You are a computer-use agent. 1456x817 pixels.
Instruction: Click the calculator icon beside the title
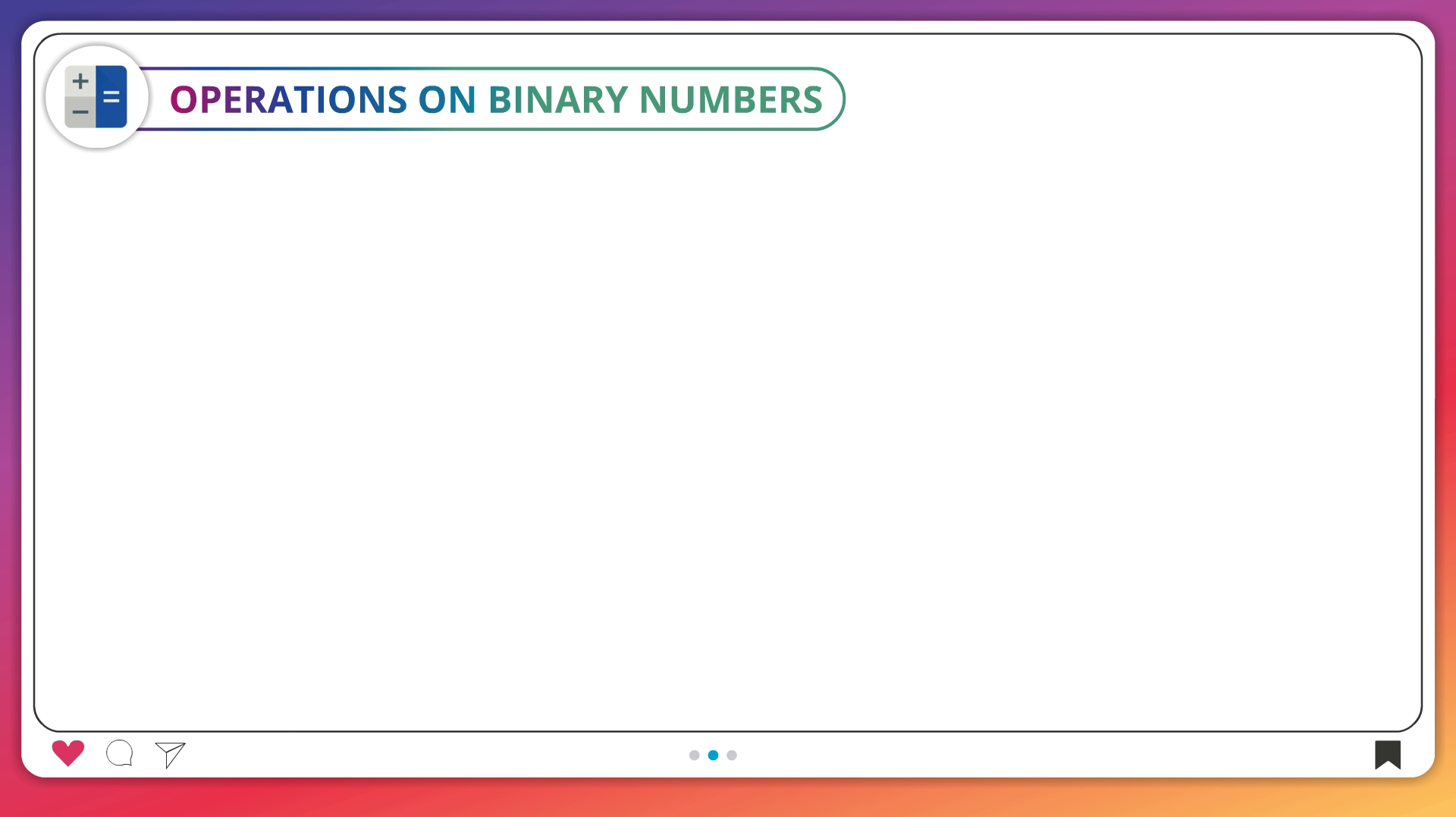pyautogui.click(x=96, y=97)
